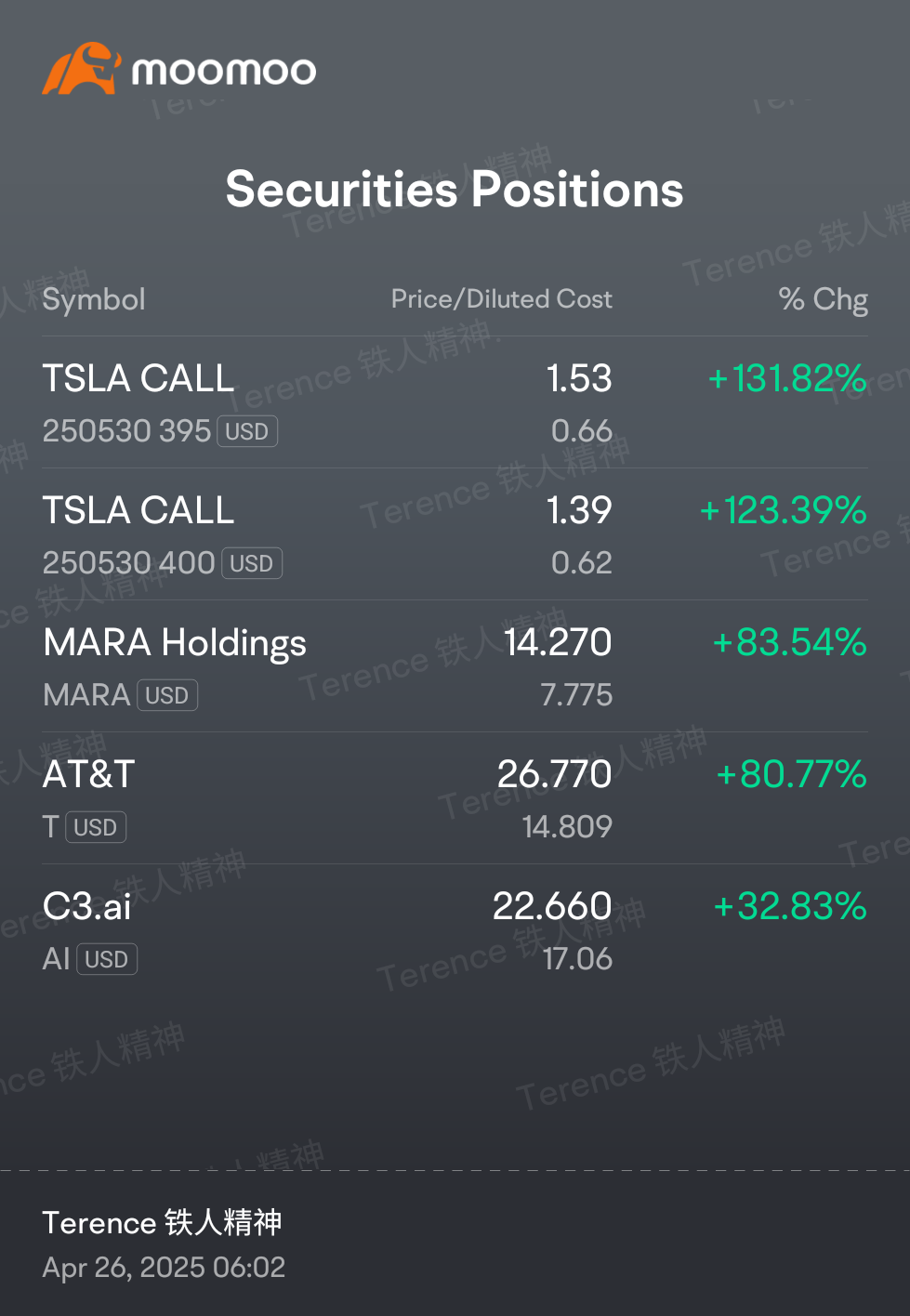The height and width of the screenshot is (1316, 910).
Task: Click the moomoo bull logo icon
Action: [82, 69]
